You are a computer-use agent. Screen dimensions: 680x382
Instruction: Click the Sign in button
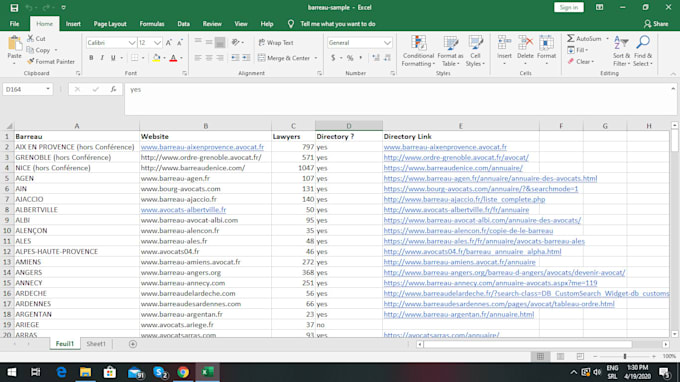(569, 7)
